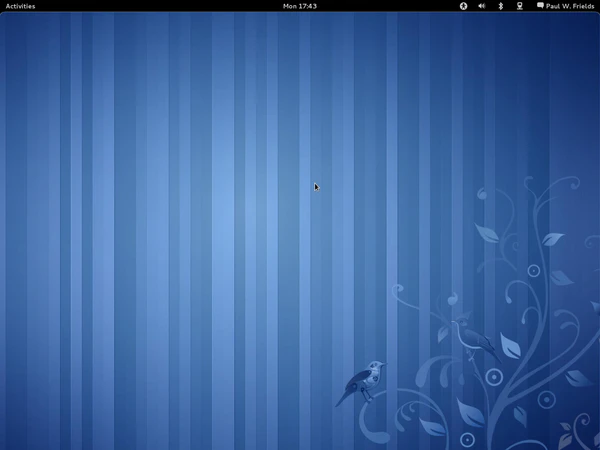Screen dimensions: 600x450
Task: Click empty top bar space right of the clock
Action: click(x=390, y=6)
